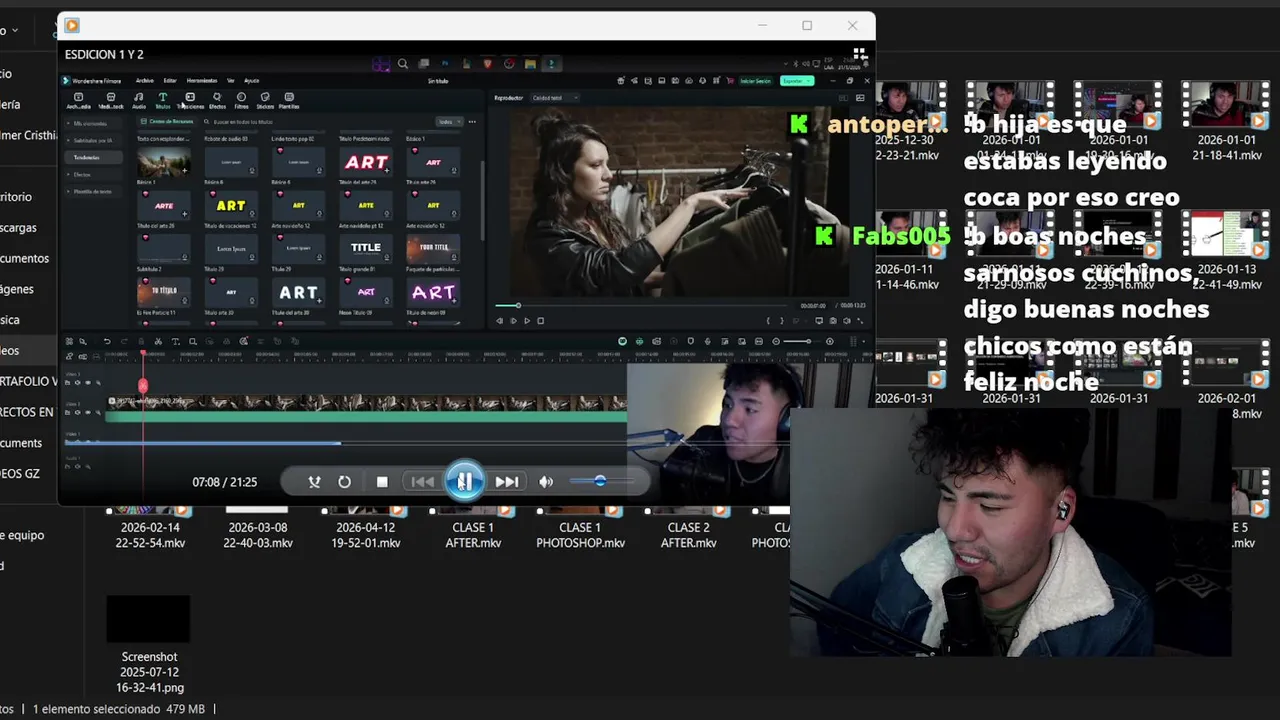Click the search icon in recorded taskbar
This screenshot has width=1280, height=720.
[x=403, y=63]
